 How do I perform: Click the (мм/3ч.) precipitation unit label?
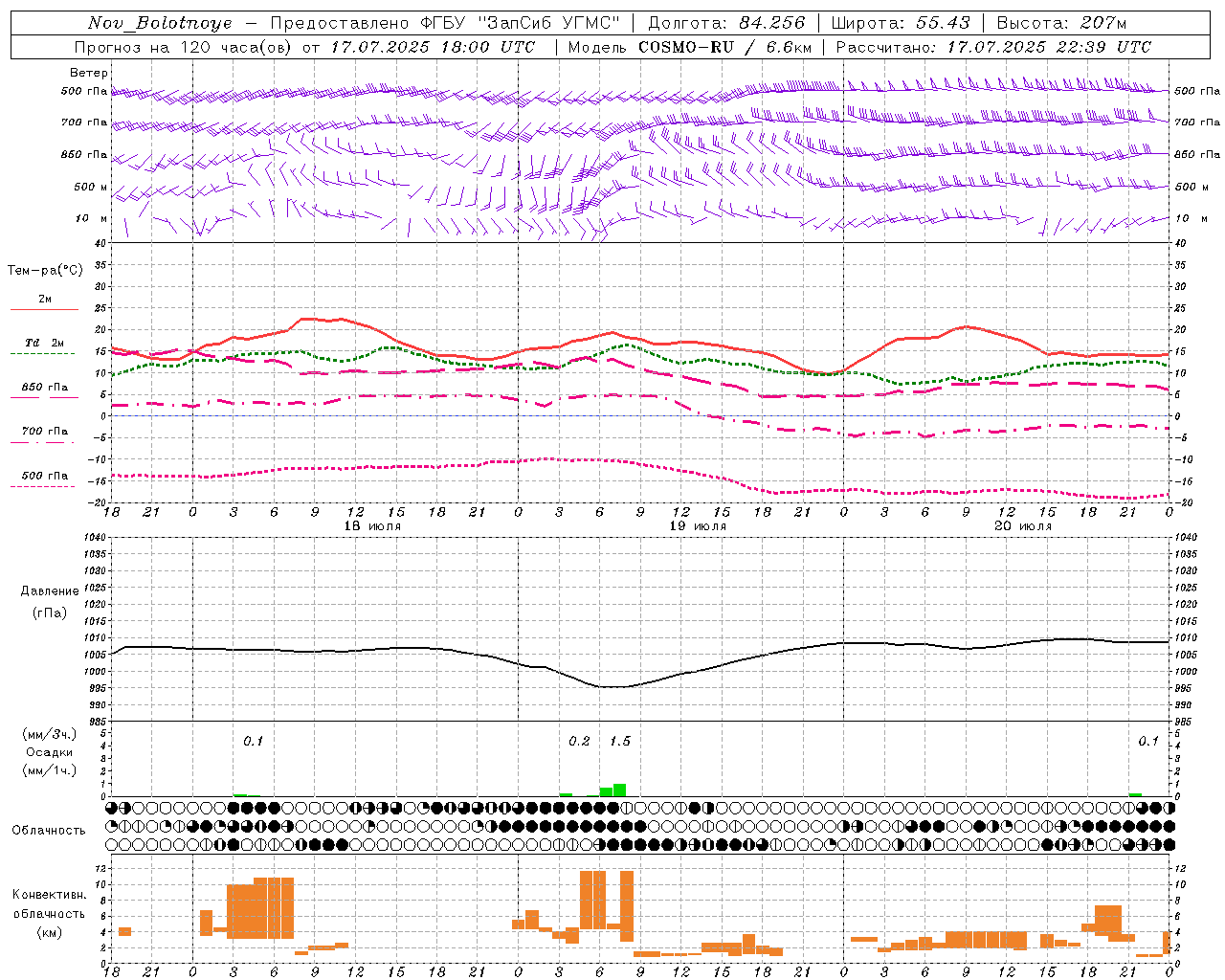pos(49,734)
